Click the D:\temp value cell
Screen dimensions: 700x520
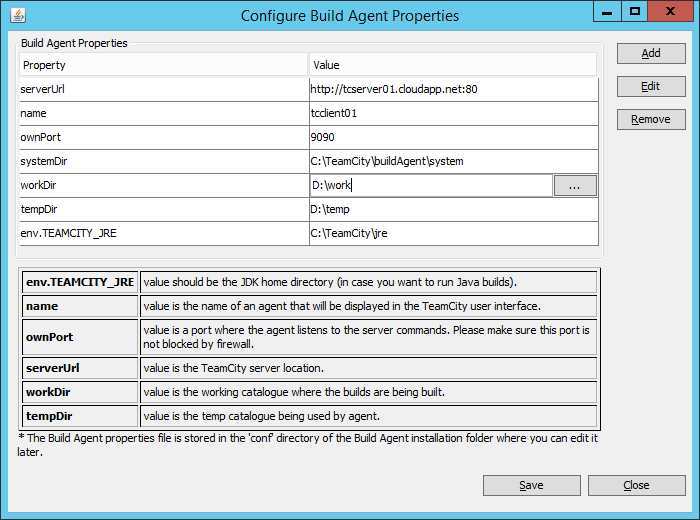coord(454,209)
